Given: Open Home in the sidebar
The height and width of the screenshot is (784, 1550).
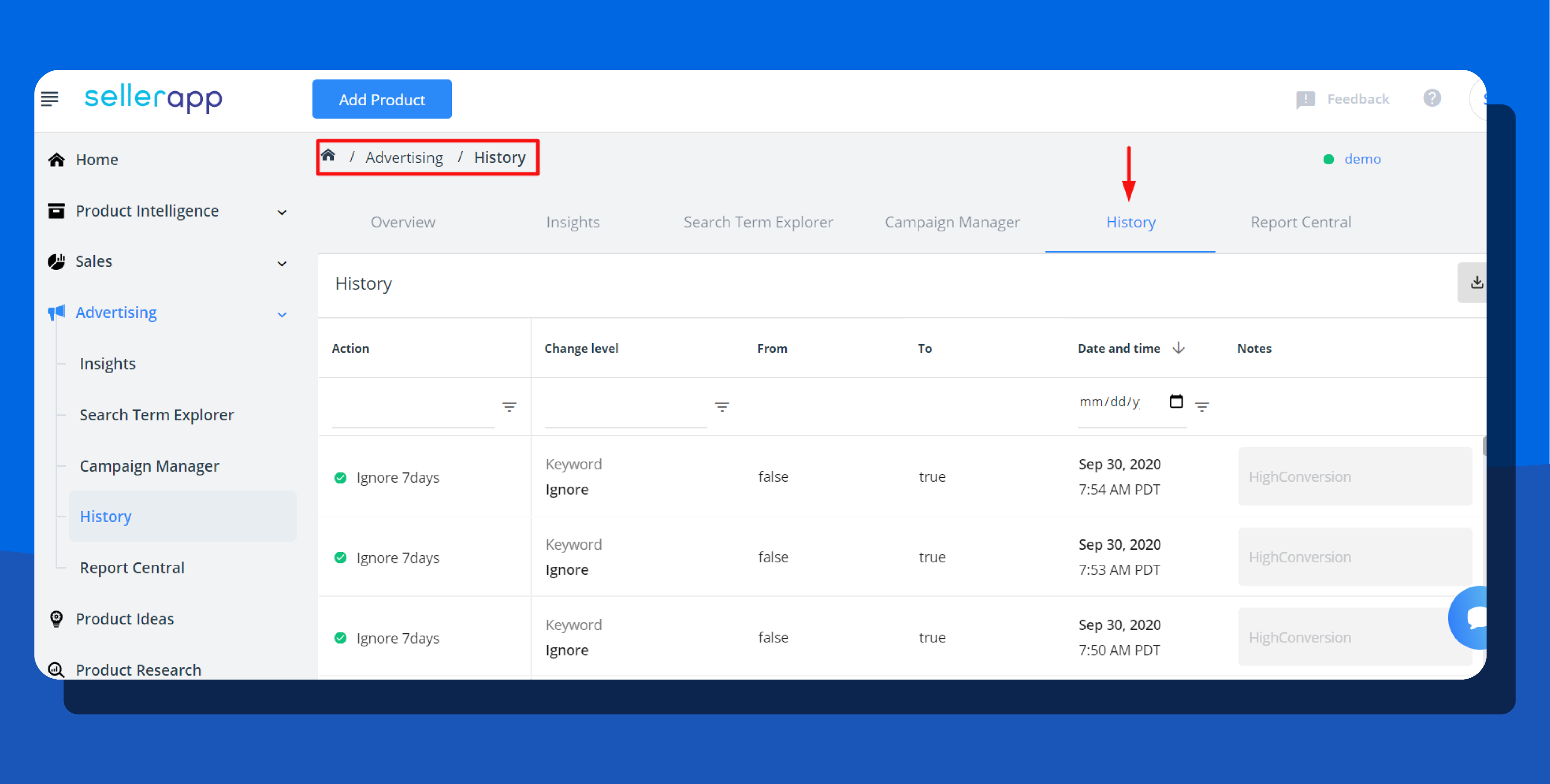Looking at the screenshot, I should coord(96,159).
